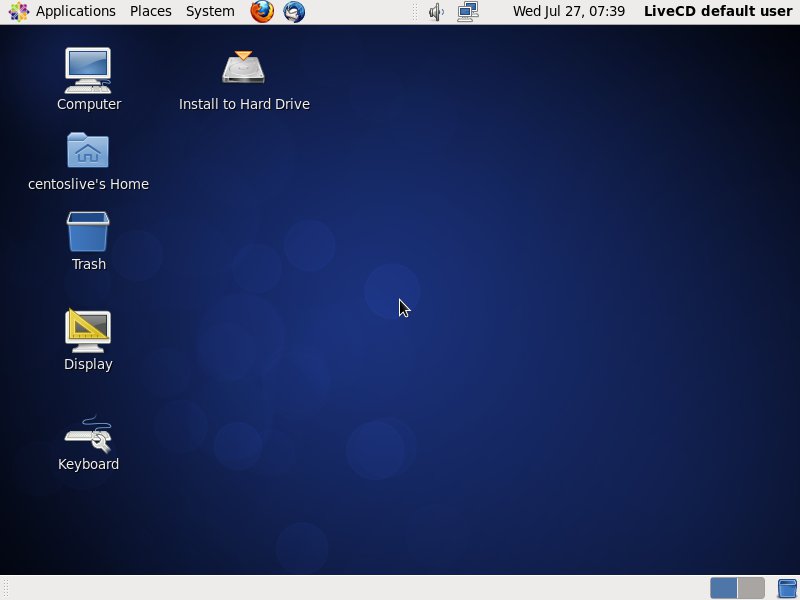This screenshot has height=600, width=800.
Task: Click the volume speaker icon
Action: coord(436,12)
